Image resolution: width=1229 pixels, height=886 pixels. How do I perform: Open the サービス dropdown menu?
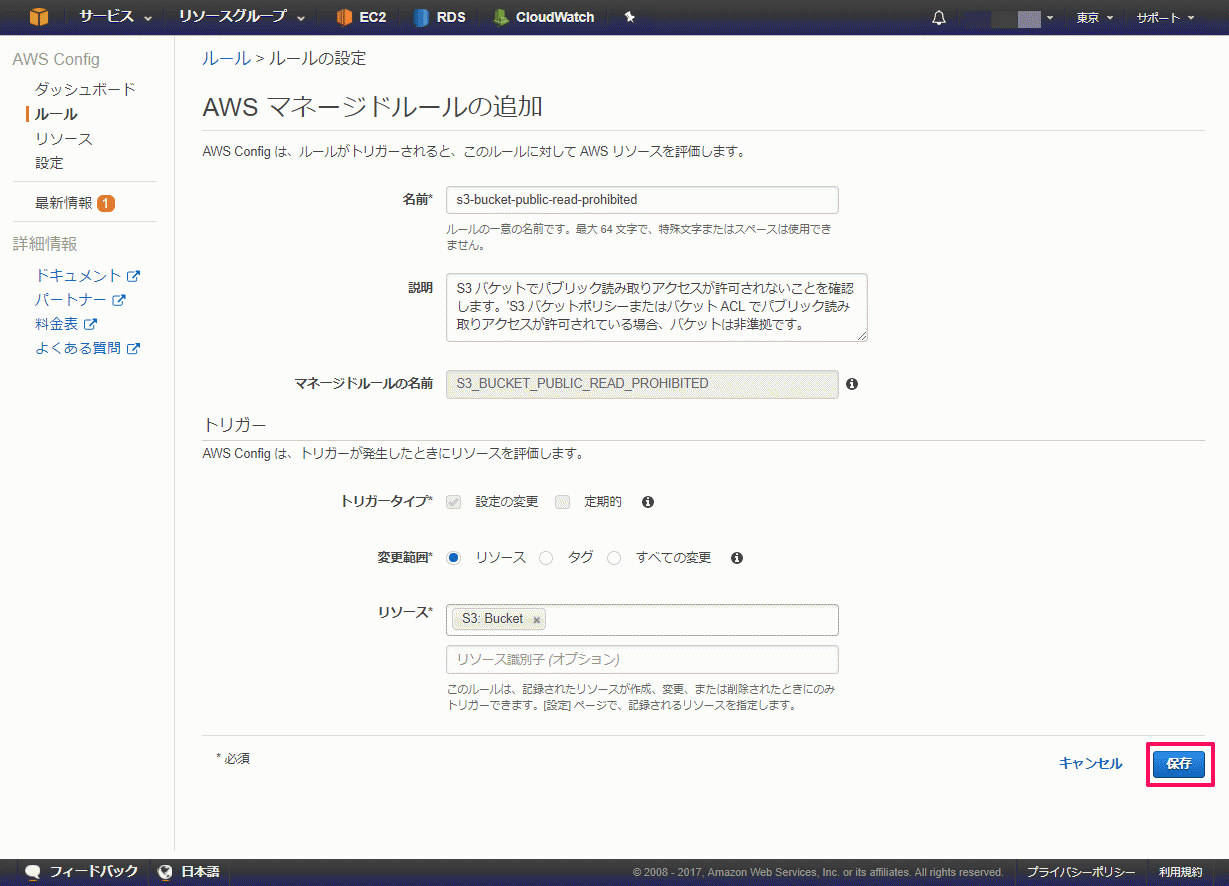pos(116,17)
